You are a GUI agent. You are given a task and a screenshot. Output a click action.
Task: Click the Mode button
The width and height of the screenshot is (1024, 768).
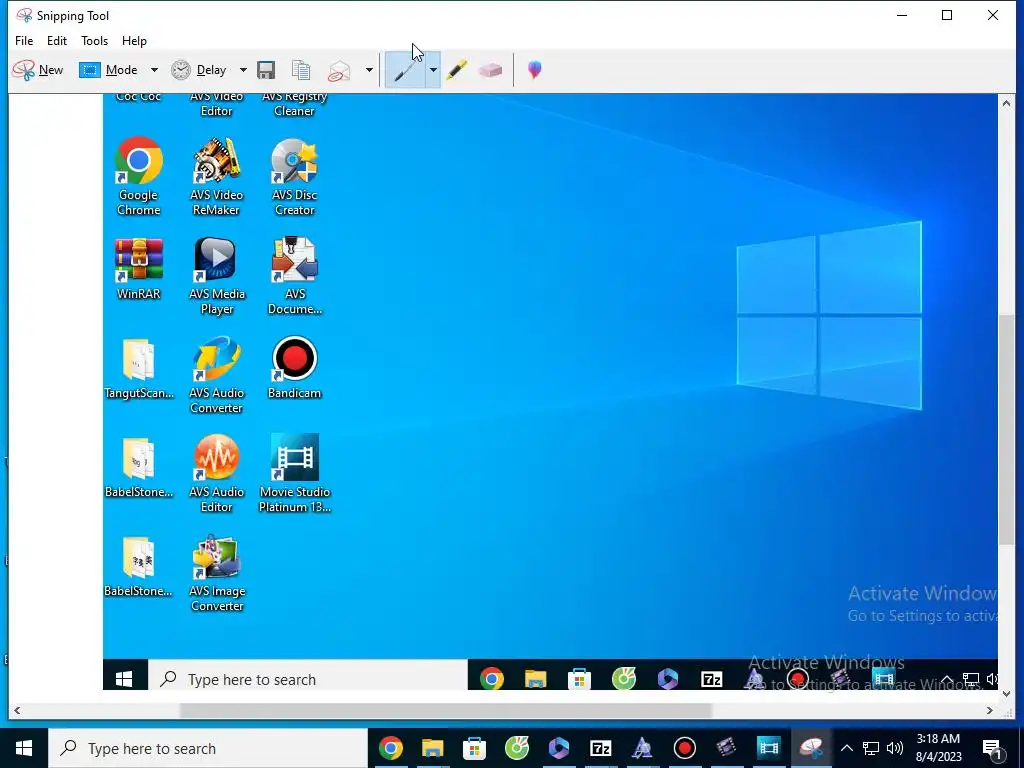pyautogui.click(x=108, y=70)
